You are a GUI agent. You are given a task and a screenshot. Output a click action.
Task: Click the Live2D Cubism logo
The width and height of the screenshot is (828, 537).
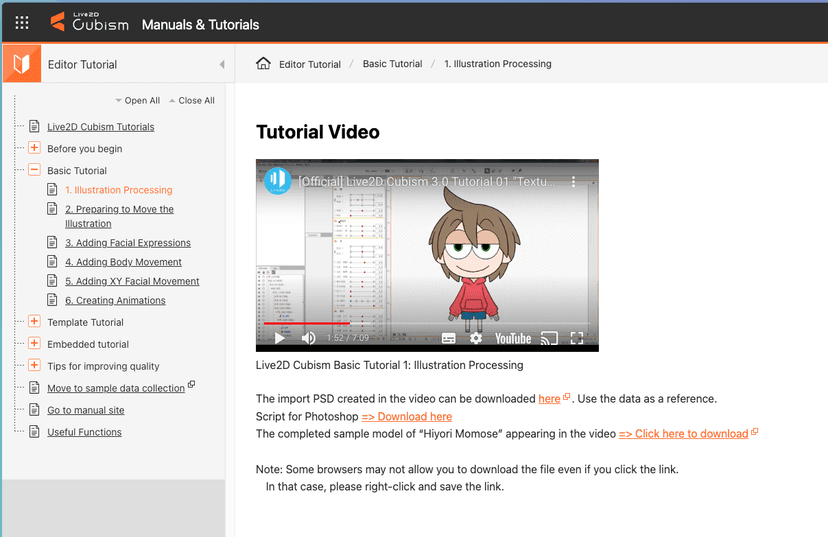pyautogui.click(x=89, y=22)
